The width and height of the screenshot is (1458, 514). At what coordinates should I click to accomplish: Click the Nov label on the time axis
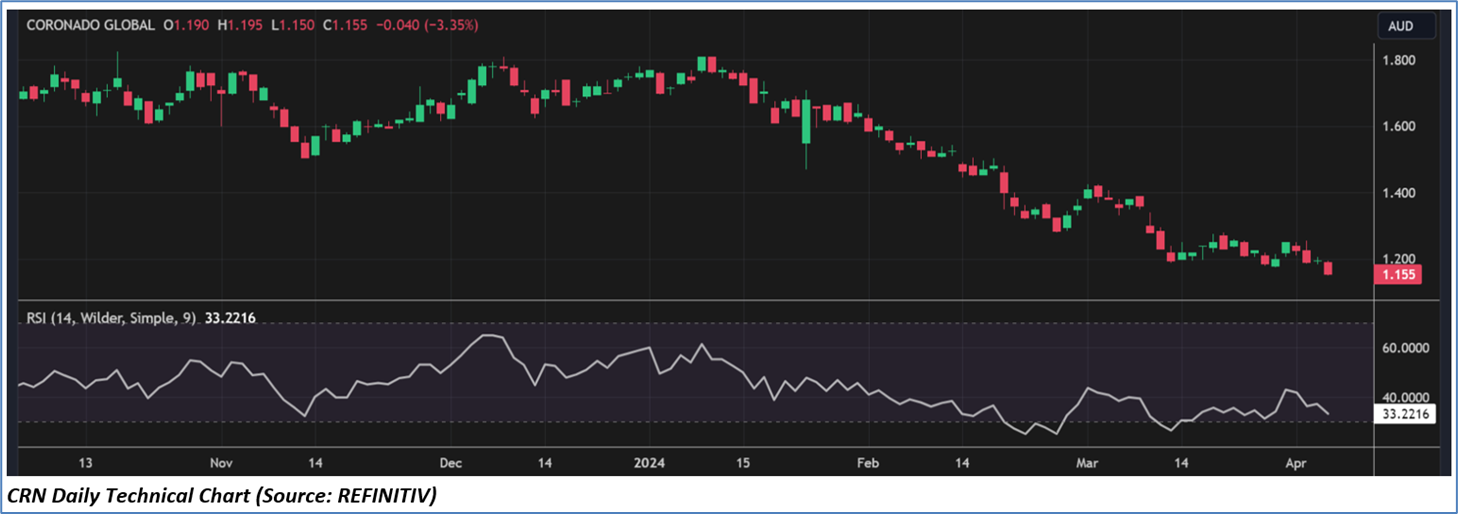tap(222, 464)
